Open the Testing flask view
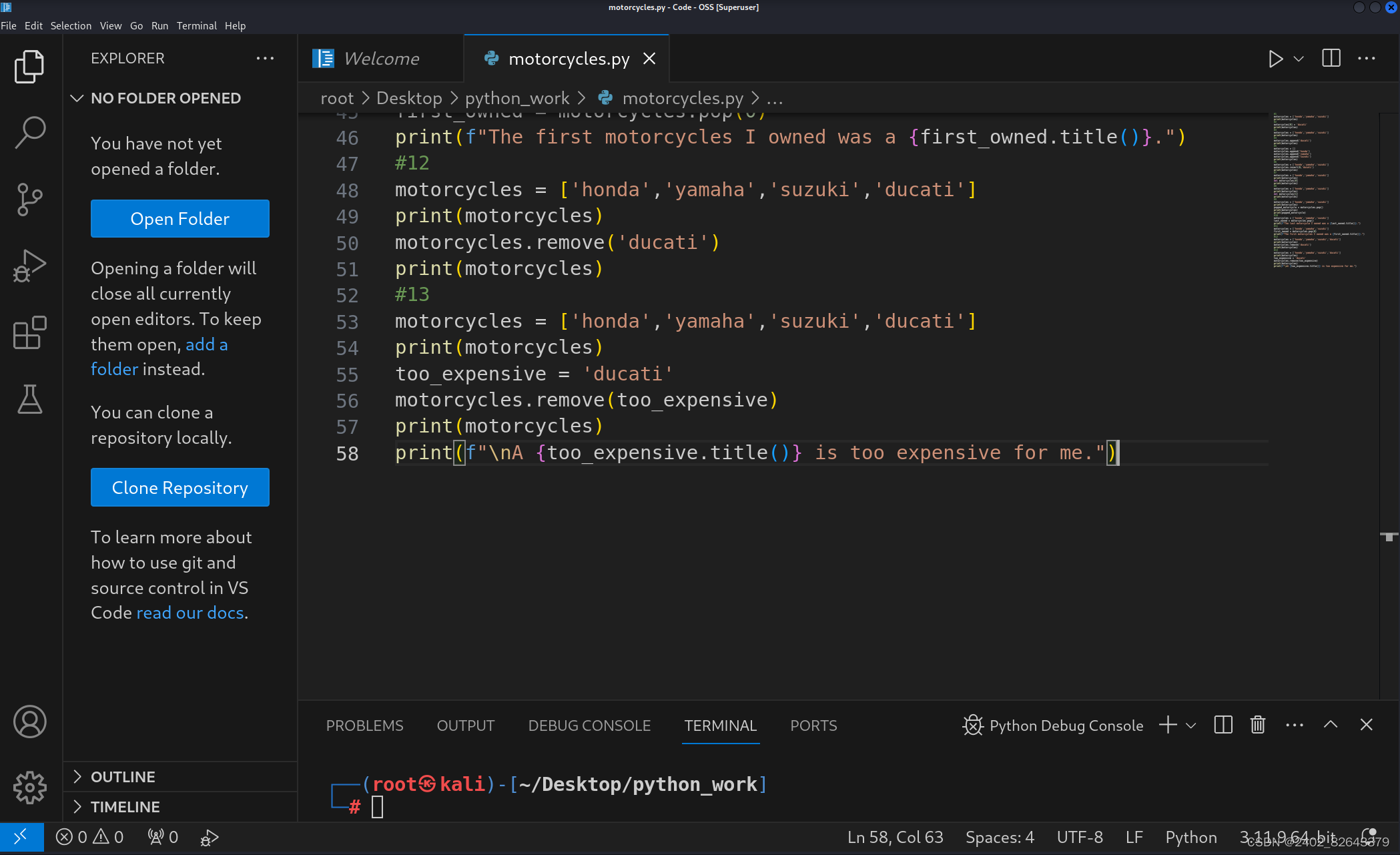 point(29,399)
